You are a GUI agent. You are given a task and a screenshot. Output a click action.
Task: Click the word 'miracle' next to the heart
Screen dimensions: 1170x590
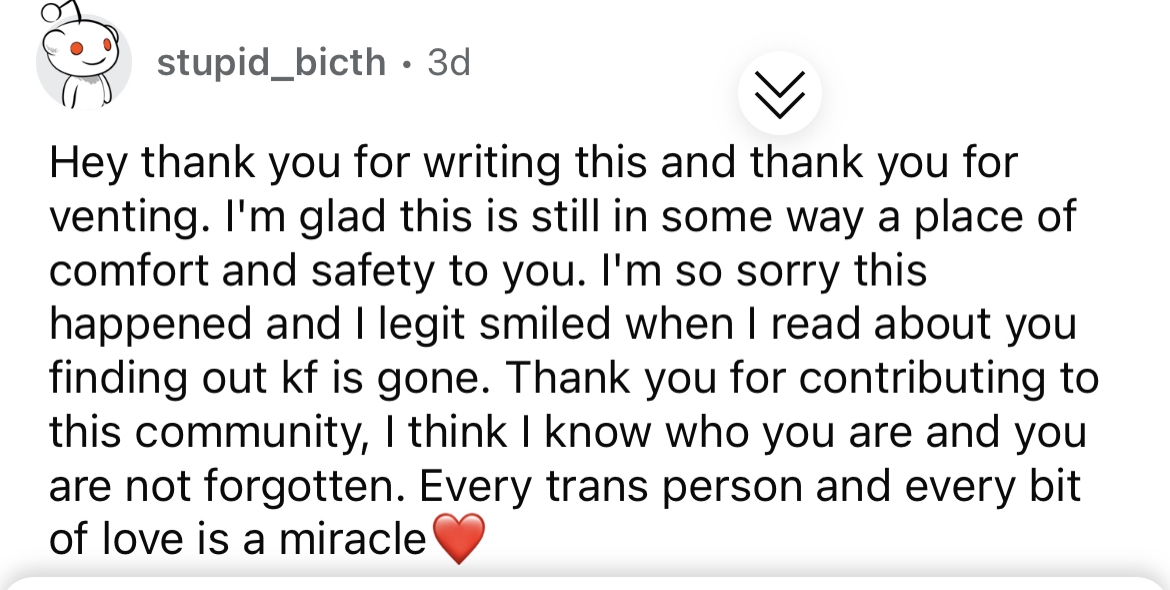coord(351,539)
